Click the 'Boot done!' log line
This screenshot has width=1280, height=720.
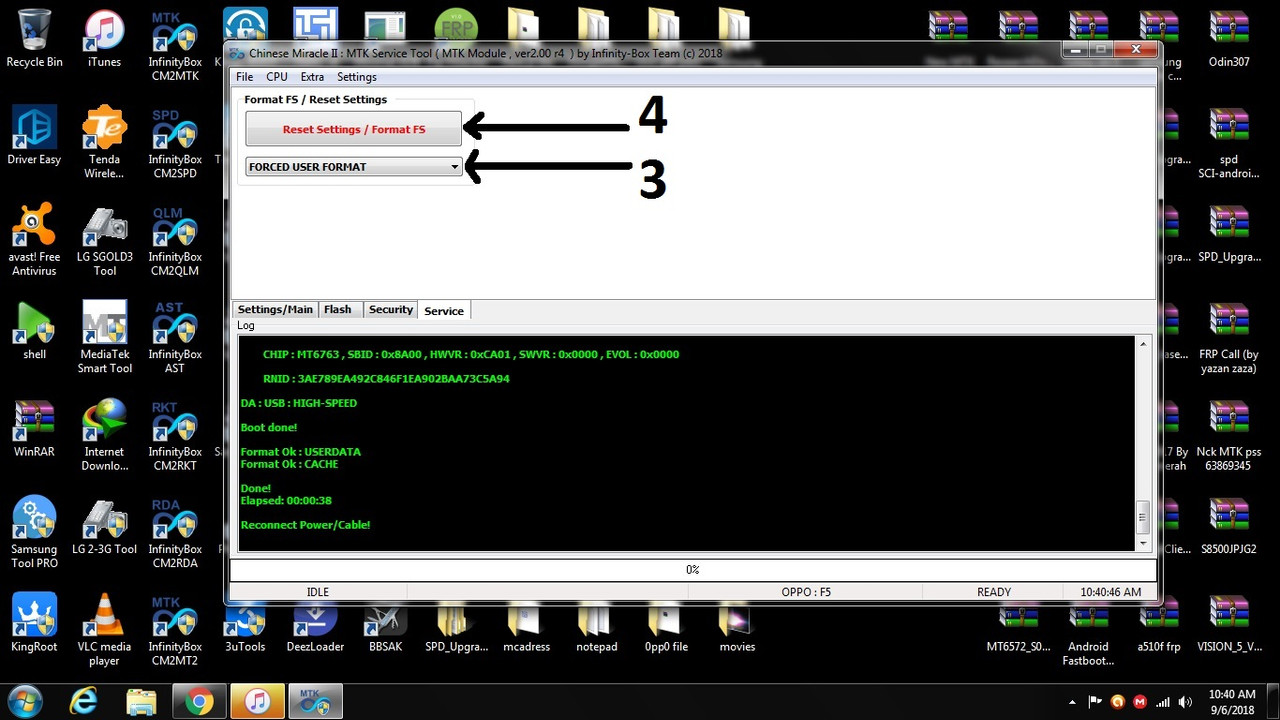point(269,427)
